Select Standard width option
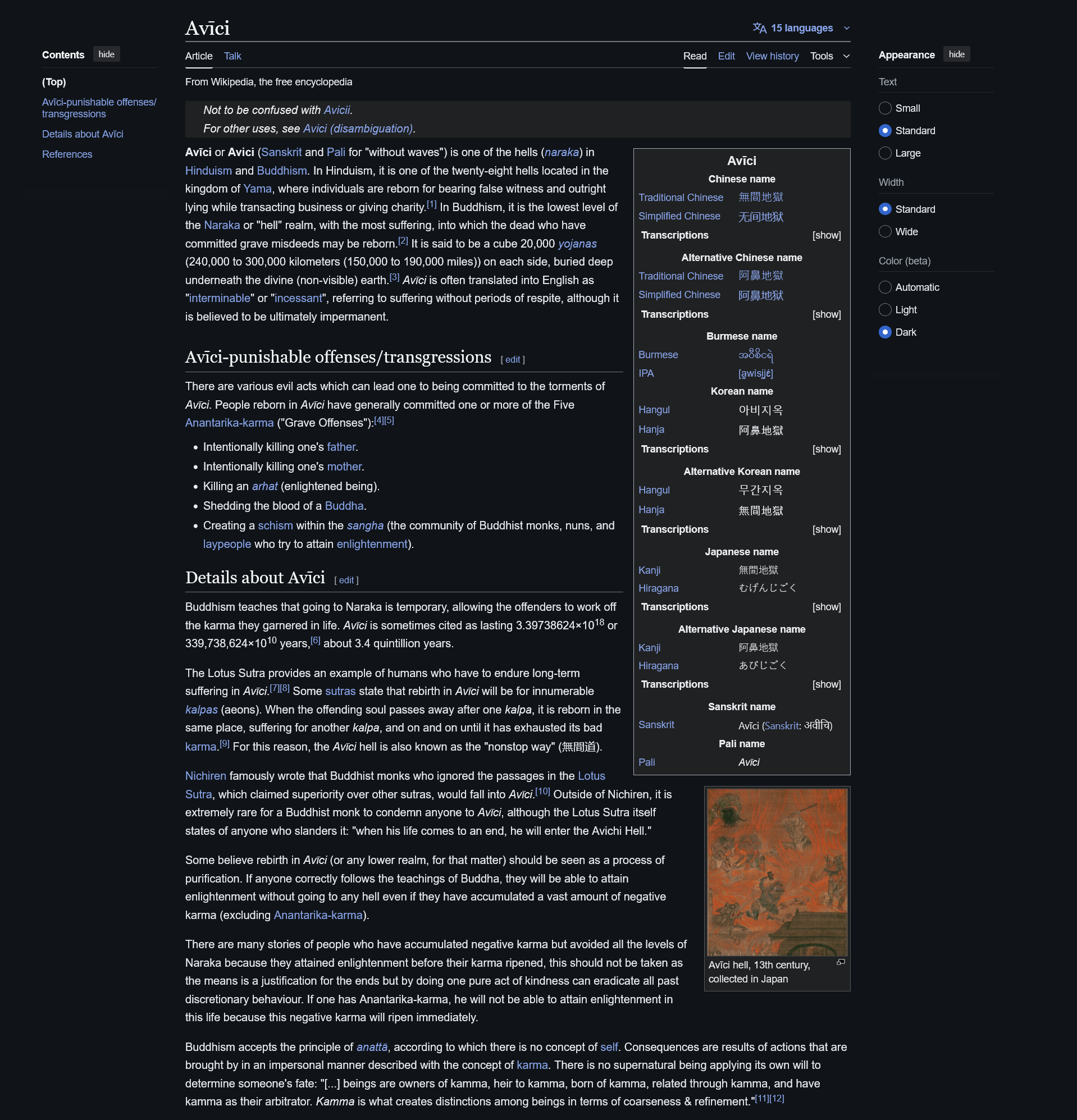Screen dimensions: 1077x1120 (x=885, y=209)
